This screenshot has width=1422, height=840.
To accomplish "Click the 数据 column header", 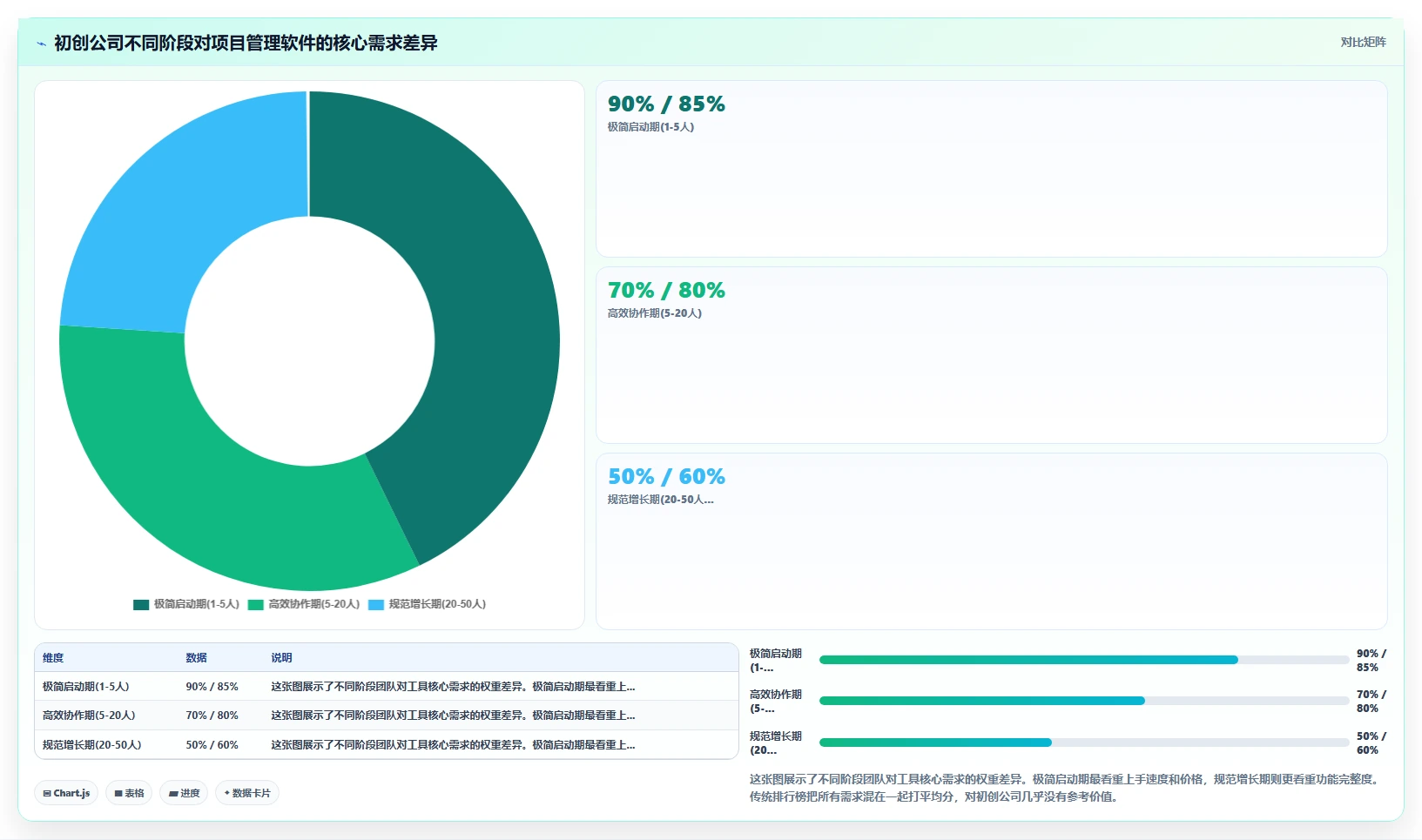I will pos(196,658).
